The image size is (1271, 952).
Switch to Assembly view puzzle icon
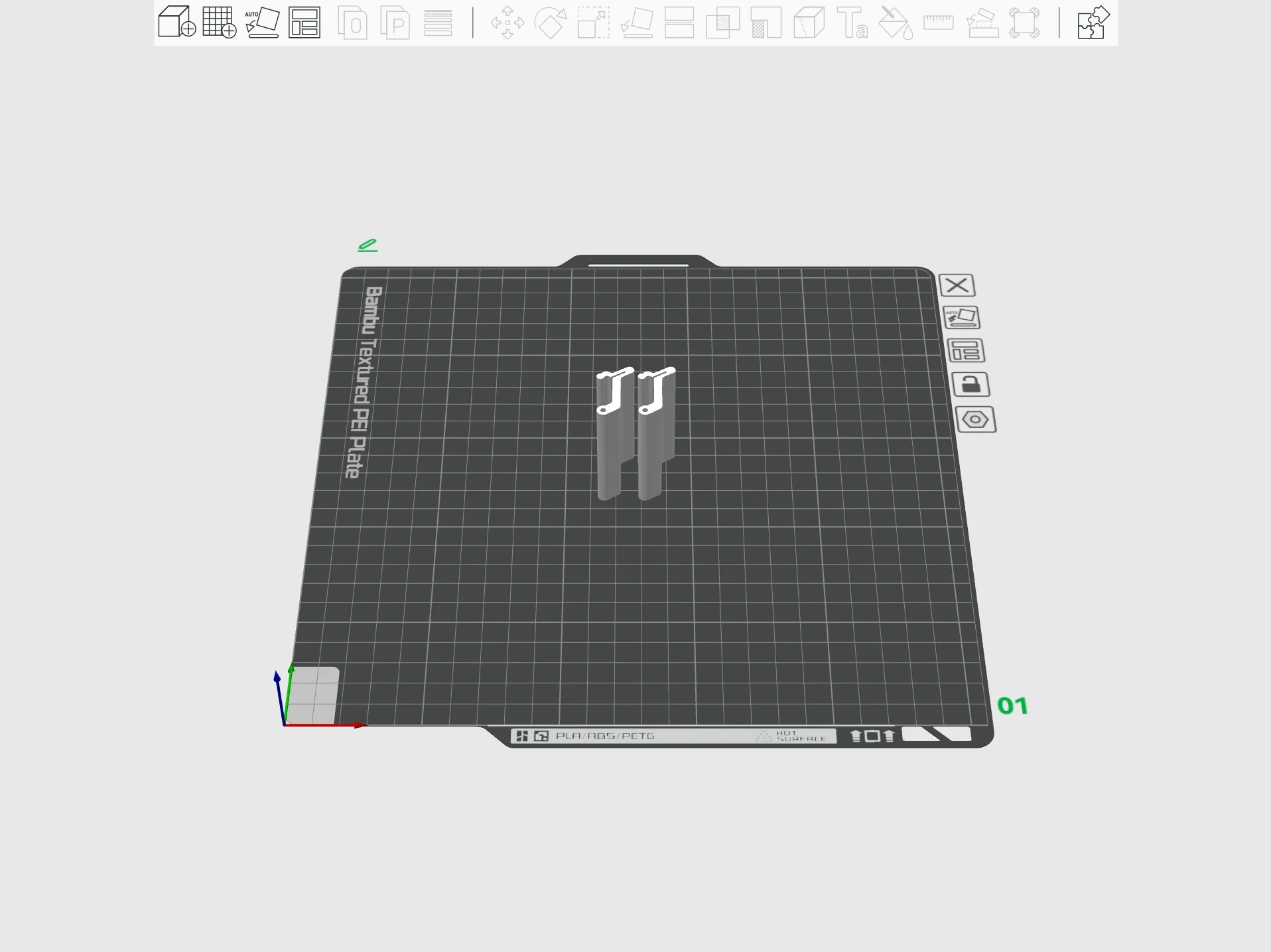tap(1093, 23)
